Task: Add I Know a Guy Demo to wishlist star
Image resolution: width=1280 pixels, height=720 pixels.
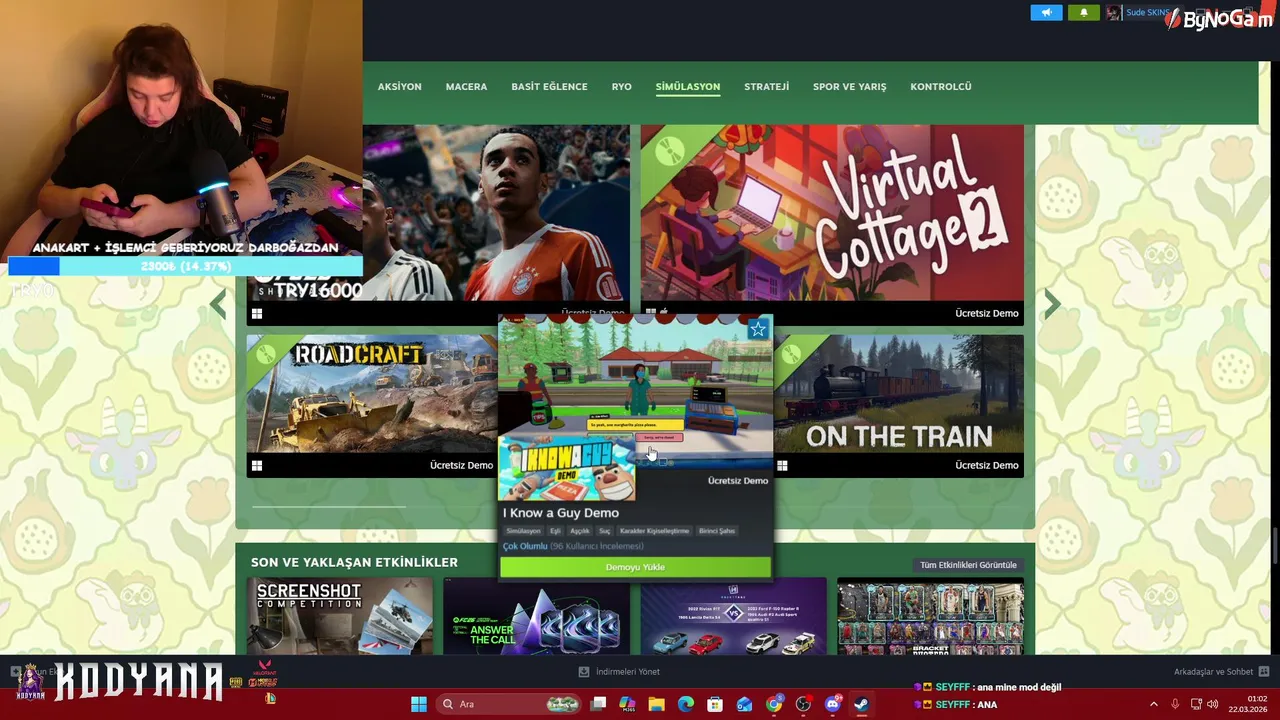Action: tap(758, 329)
